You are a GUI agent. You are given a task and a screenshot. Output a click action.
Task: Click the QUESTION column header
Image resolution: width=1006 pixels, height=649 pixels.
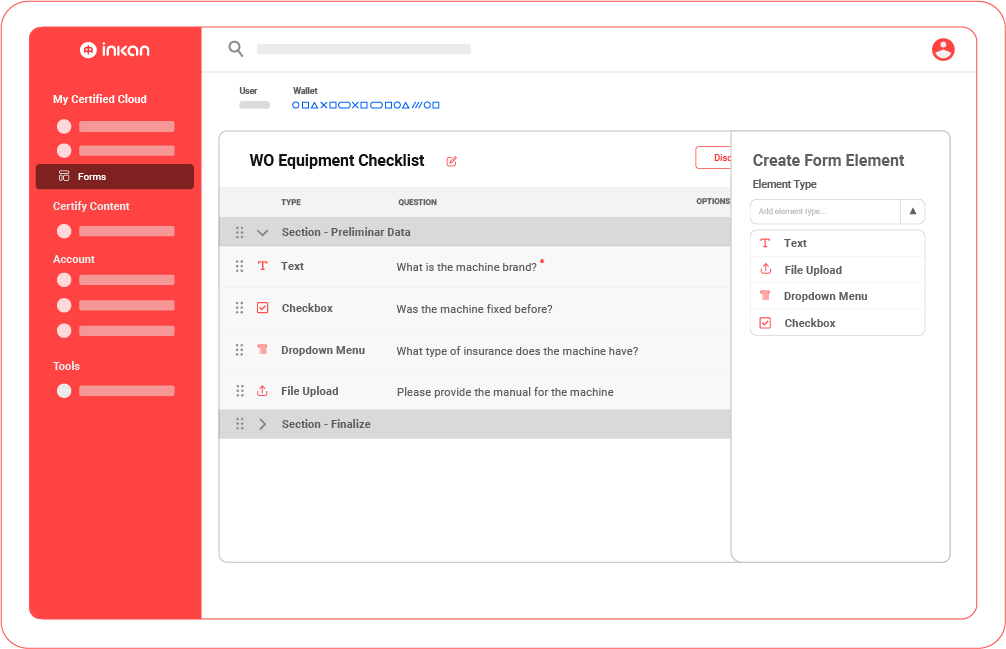pyautogui.click(x=418, y=202)
